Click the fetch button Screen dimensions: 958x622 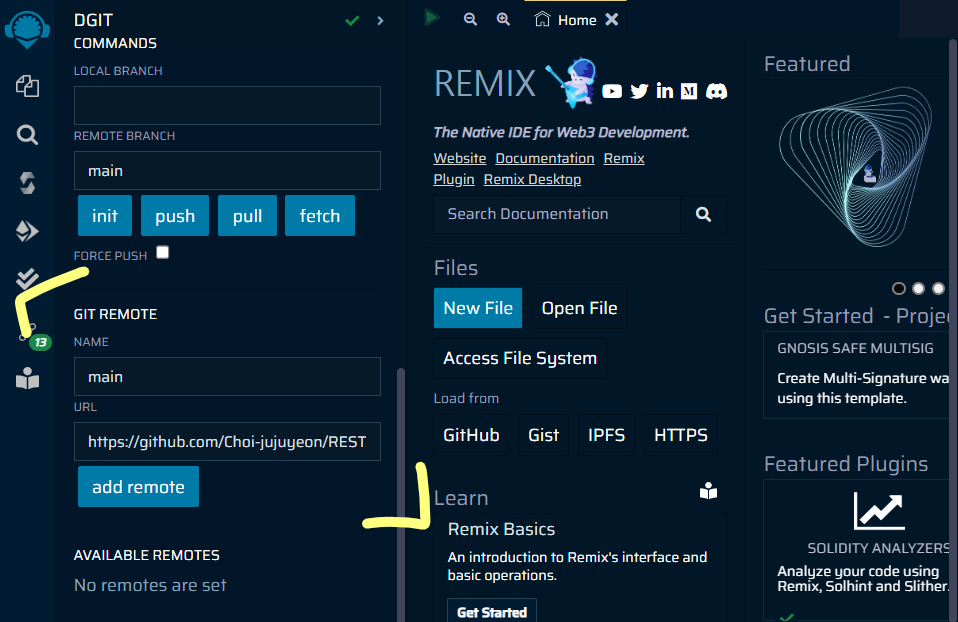coord(320,216)
